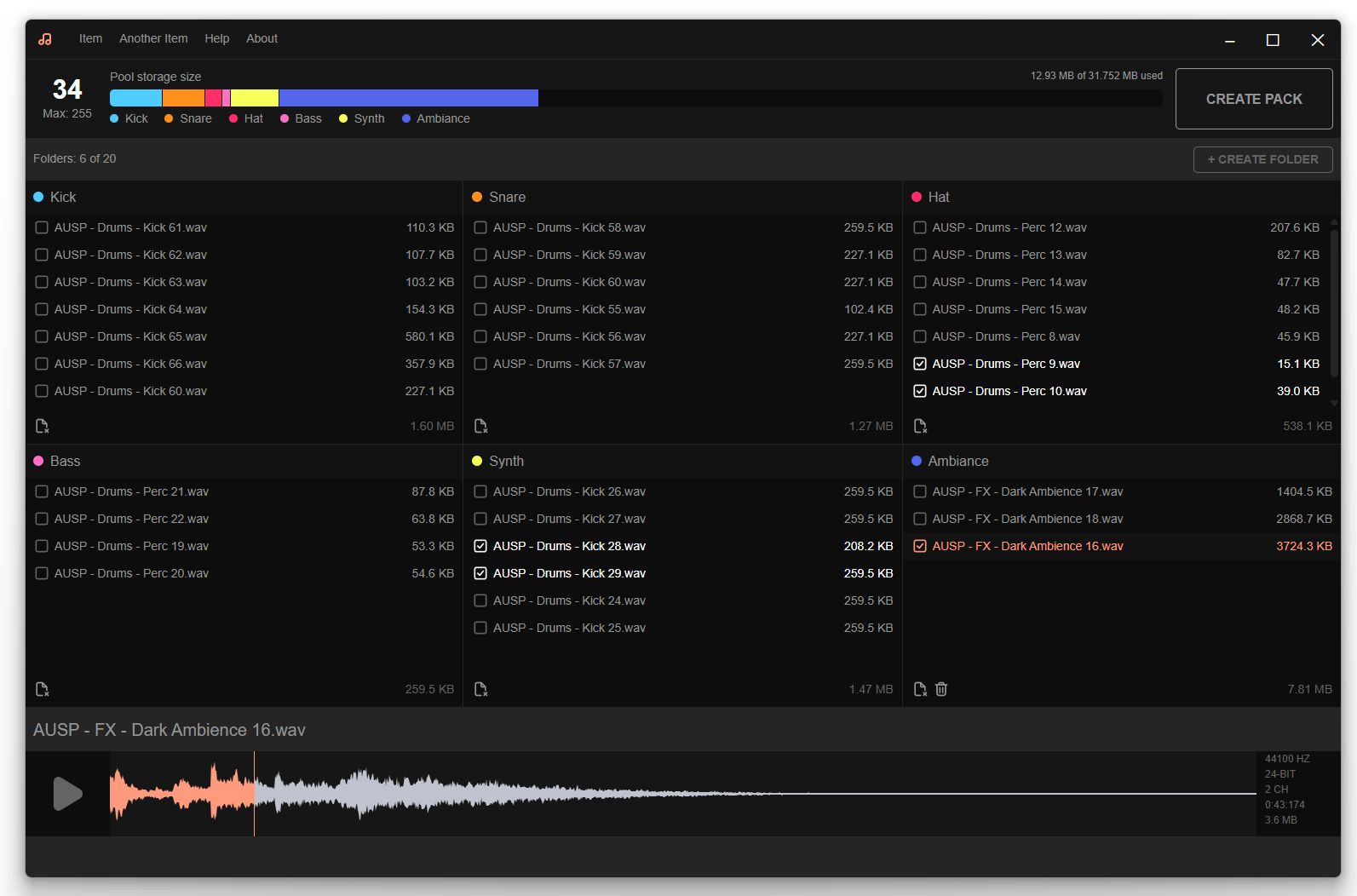Open the Help menu
The width and height of the screenshot is (1357, 896).
pyautogui.click(x=217, y=38)
